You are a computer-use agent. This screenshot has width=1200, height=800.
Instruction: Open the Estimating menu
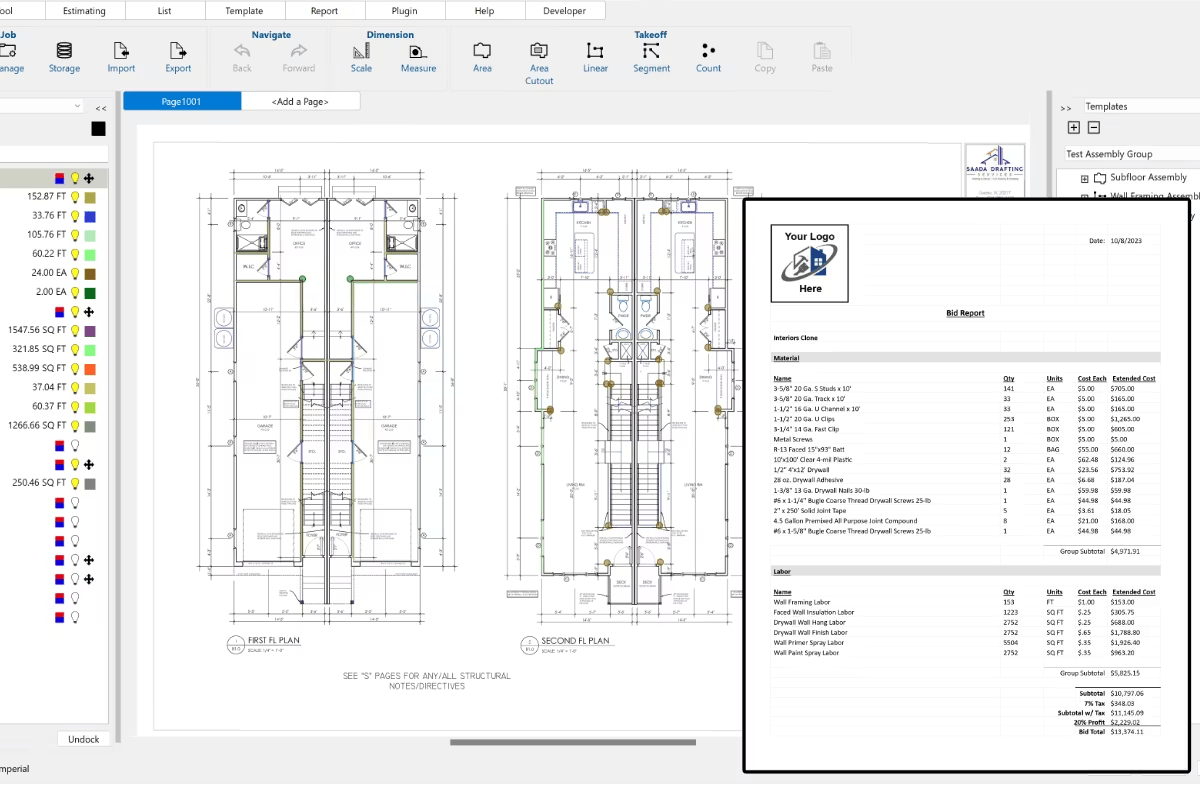(x=85, y=10)
